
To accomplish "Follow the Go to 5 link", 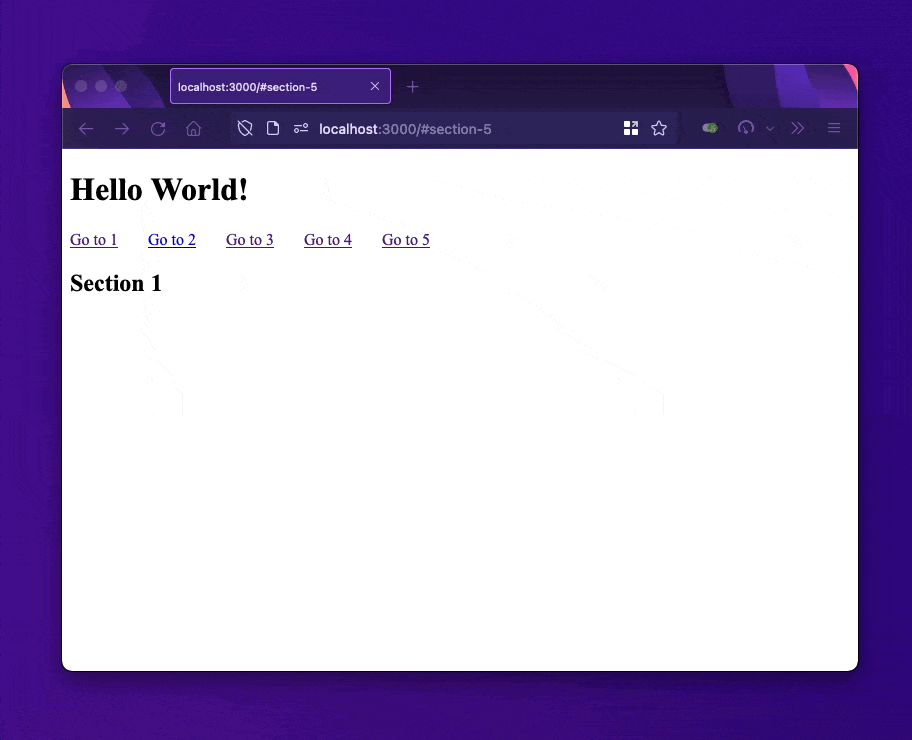I will 405,240.
